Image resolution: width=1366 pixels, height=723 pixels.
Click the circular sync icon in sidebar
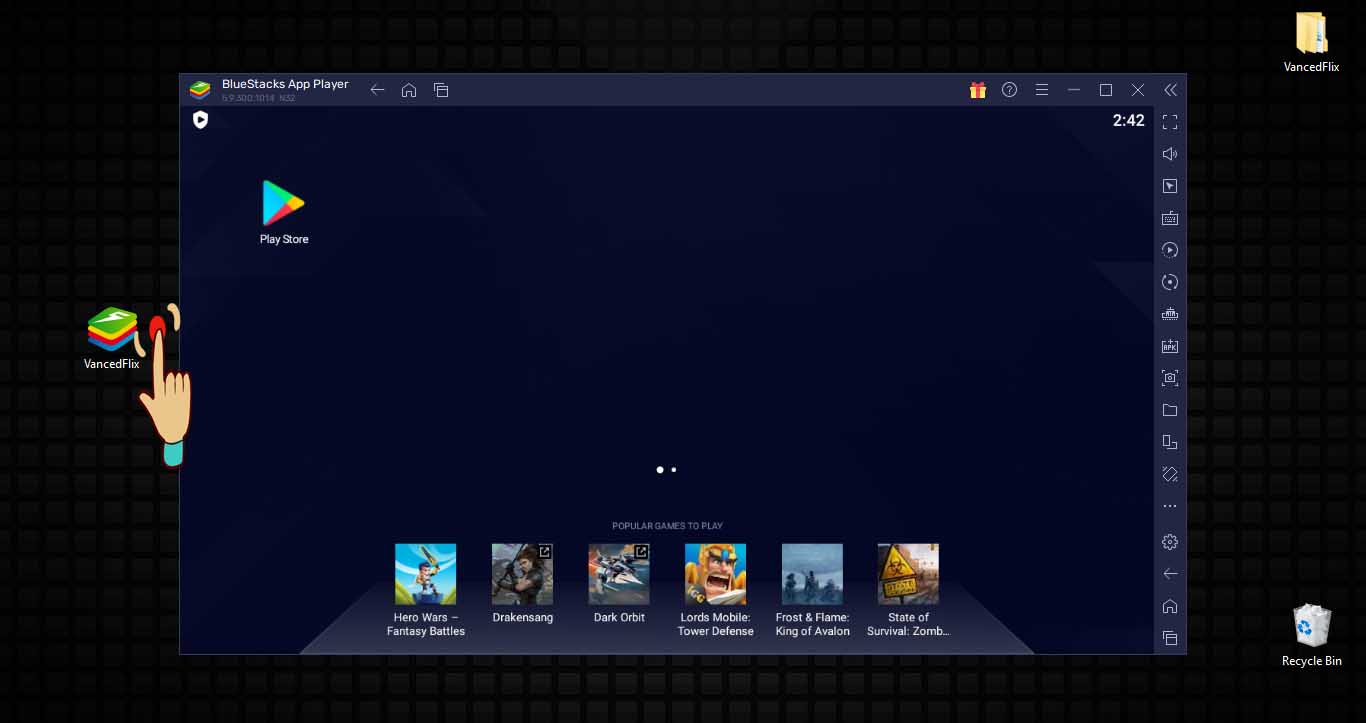pos(1170,282)
